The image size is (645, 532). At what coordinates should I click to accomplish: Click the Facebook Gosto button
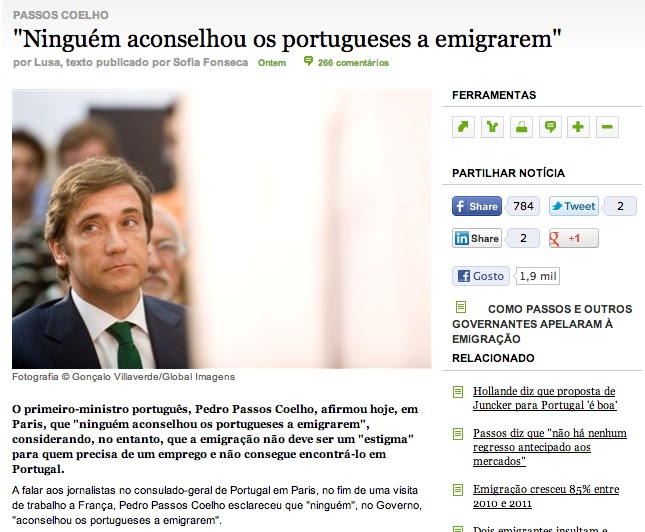481,276
